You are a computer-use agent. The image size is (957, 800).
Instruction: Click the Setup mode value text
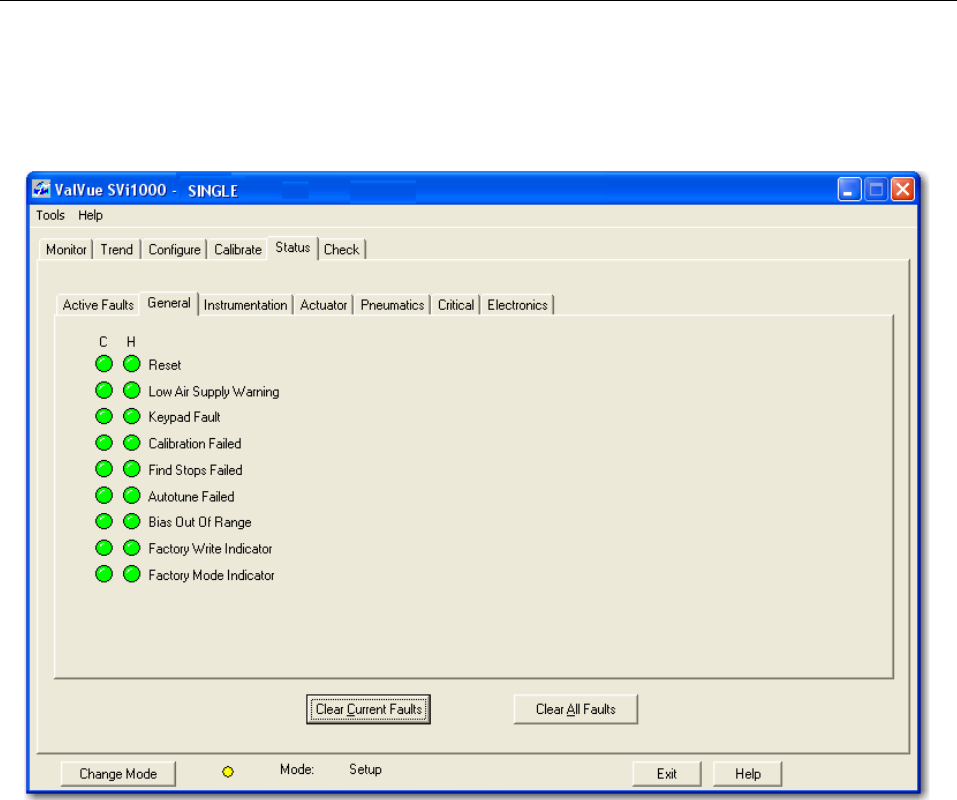coord(365,769)
